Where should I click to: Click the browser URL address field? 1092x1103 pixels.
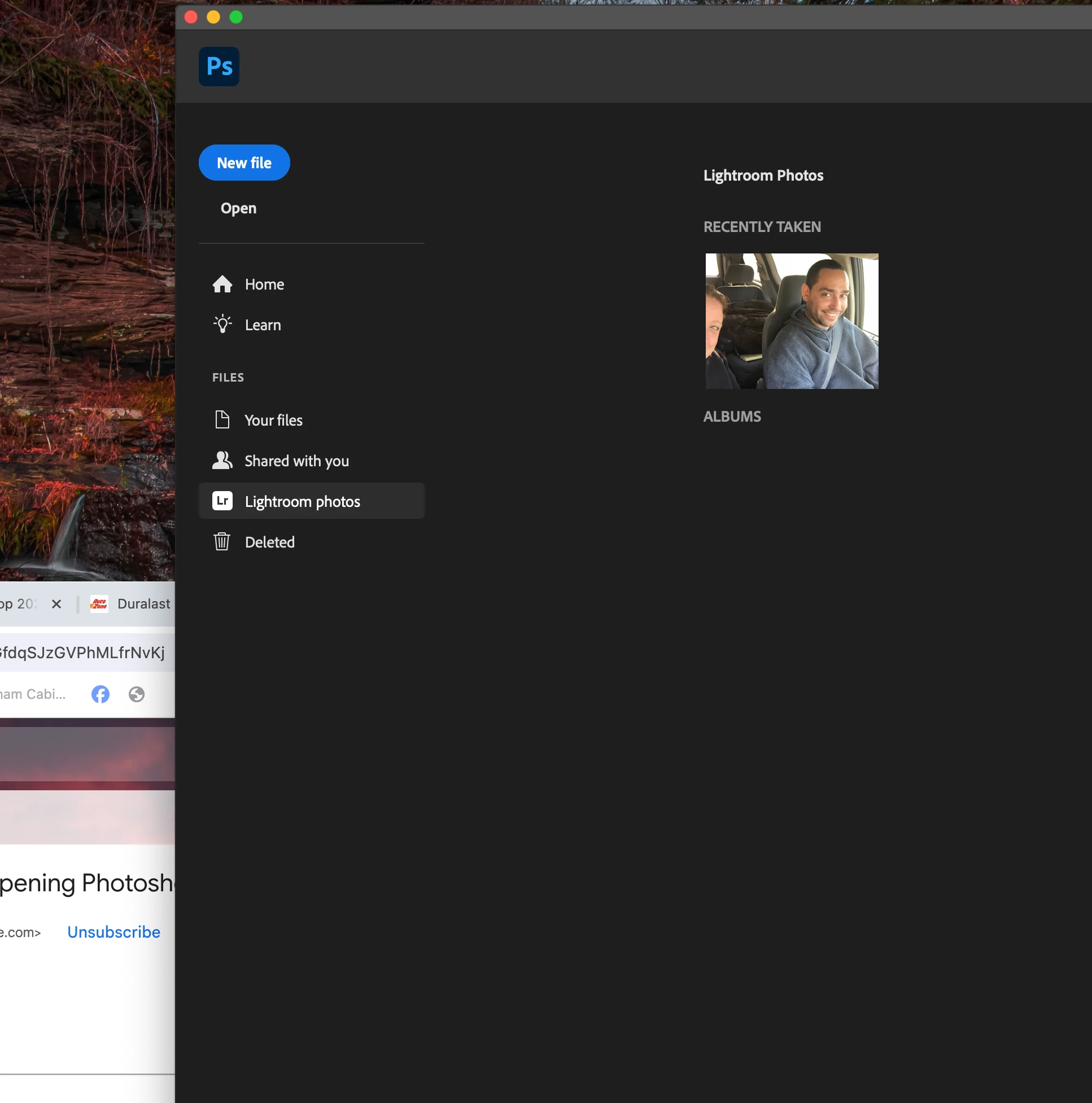tap(83, 653)
